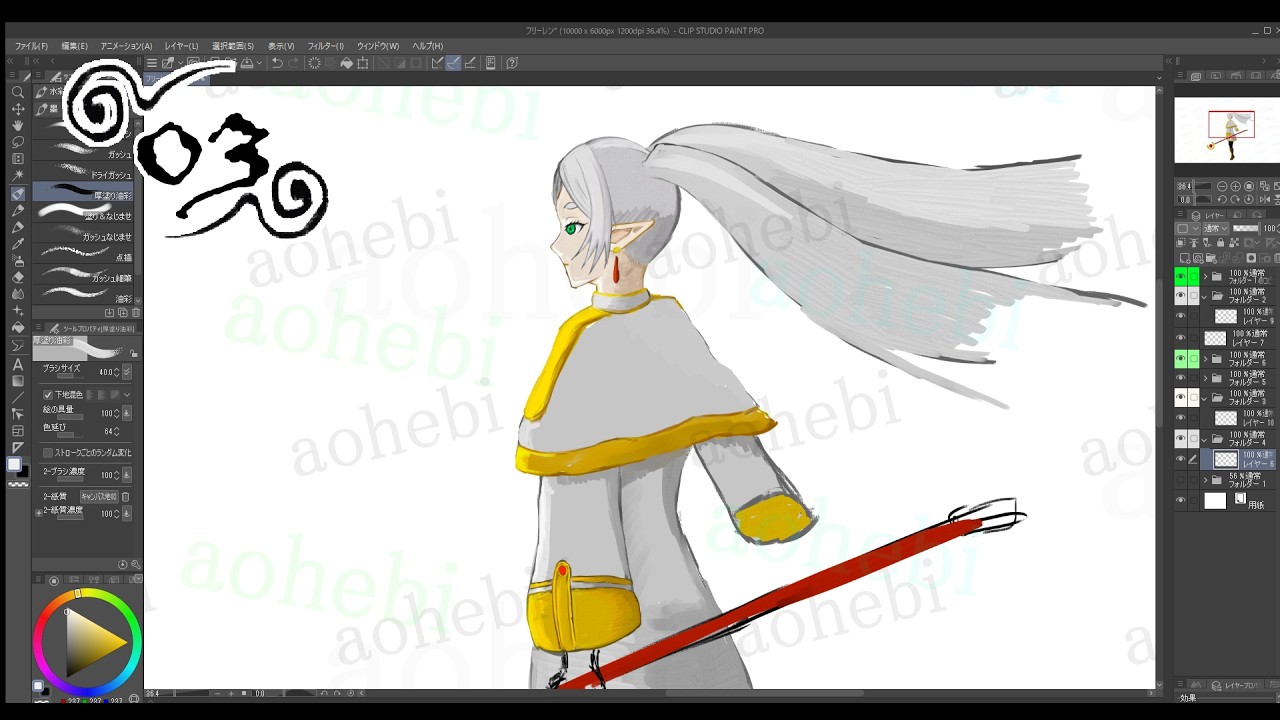Expand 下地混色 options dropdown arrow

(x=127, y=395)
